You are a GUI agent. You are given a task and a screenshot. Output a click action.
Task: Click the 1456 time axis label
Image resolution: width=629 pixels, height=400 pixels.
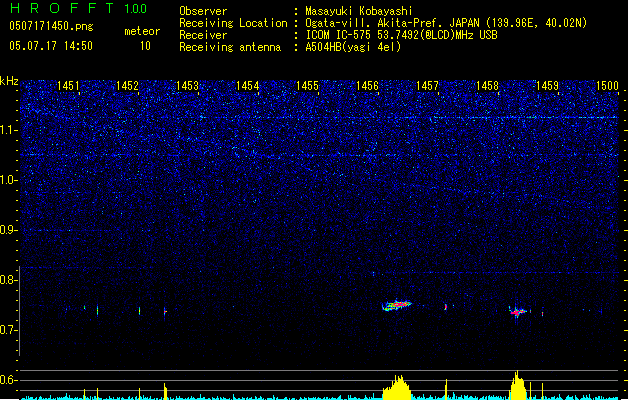367,86
